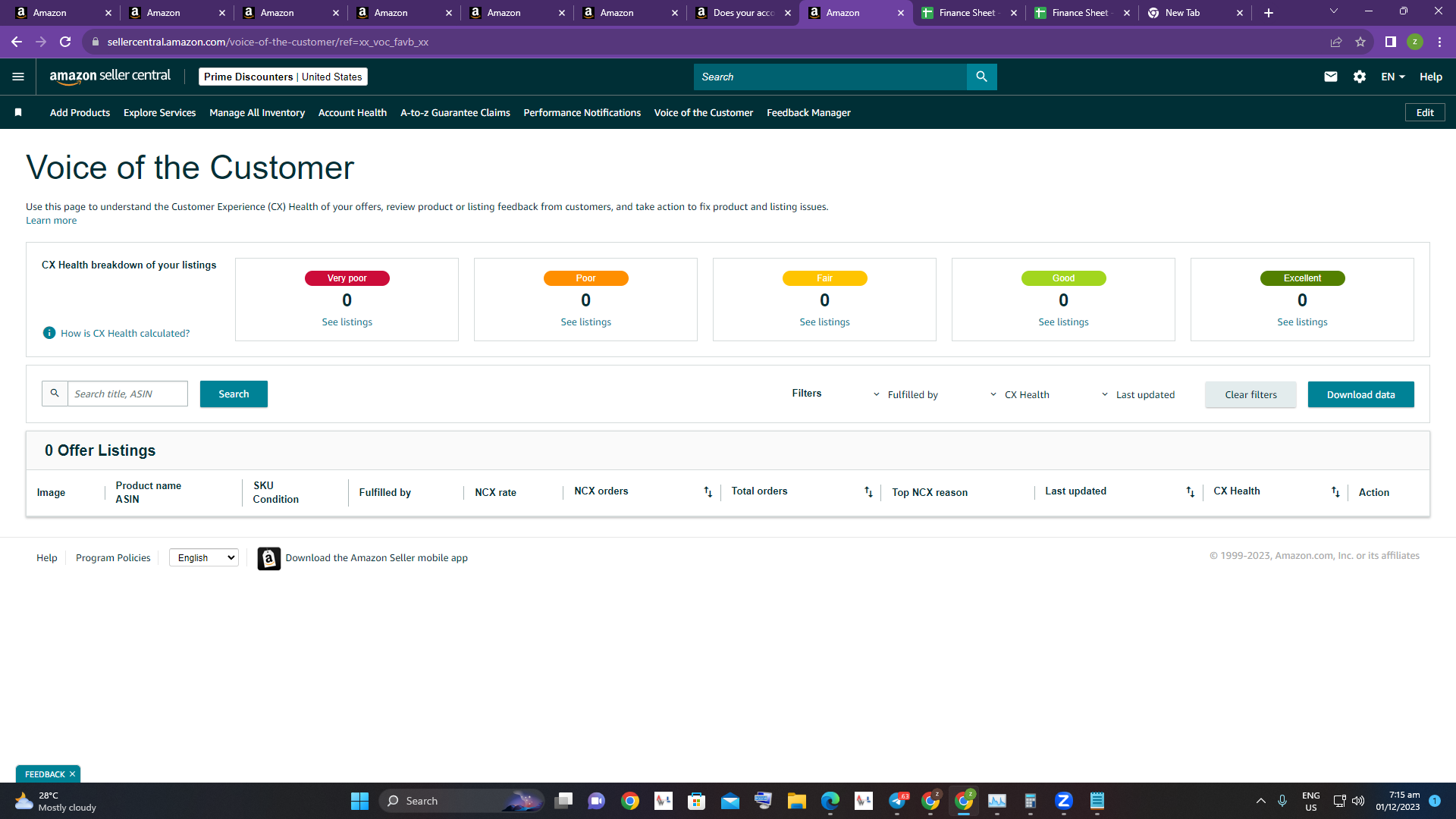Click the blue Search button for listings

pos(234,394)
